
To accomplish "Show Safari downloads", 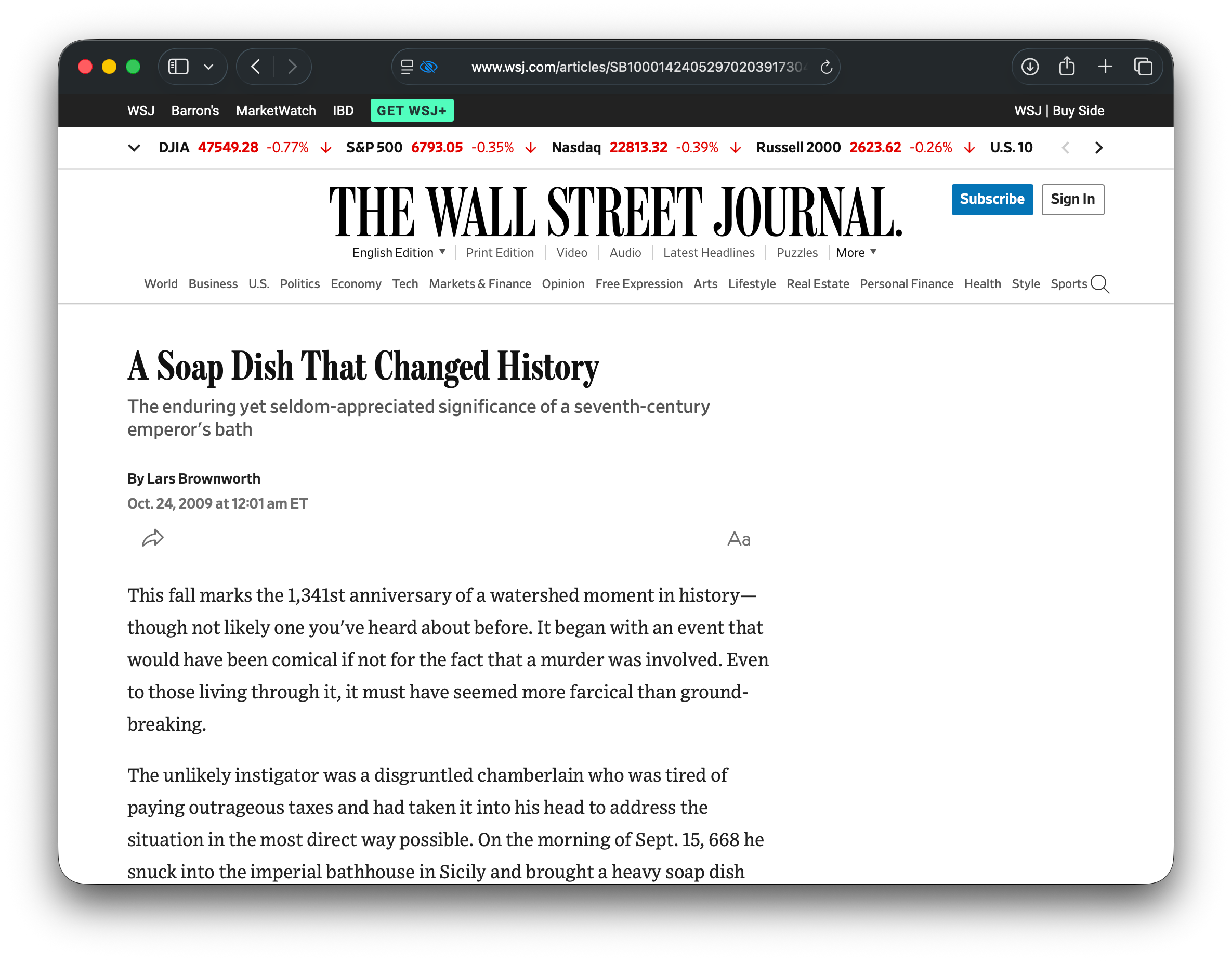I will point(1029,67).
